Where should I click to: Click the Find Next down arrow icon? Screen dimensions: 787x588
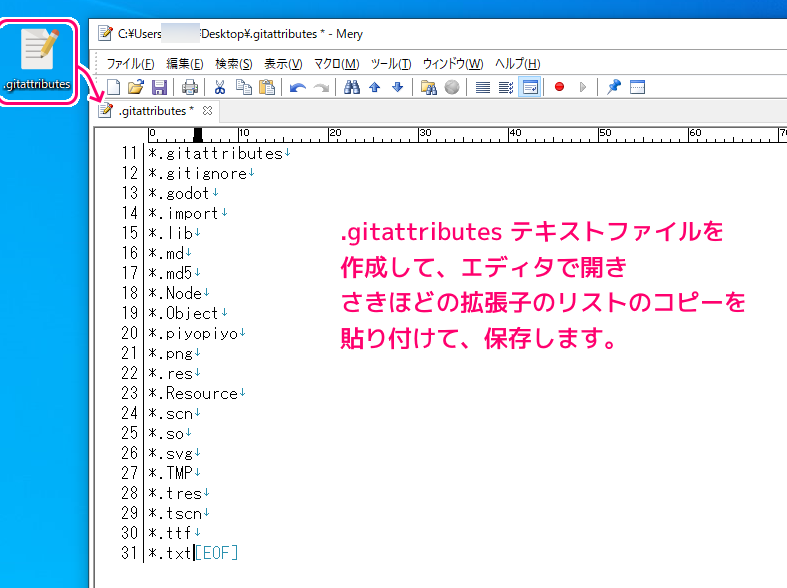(x=397, y=87)
